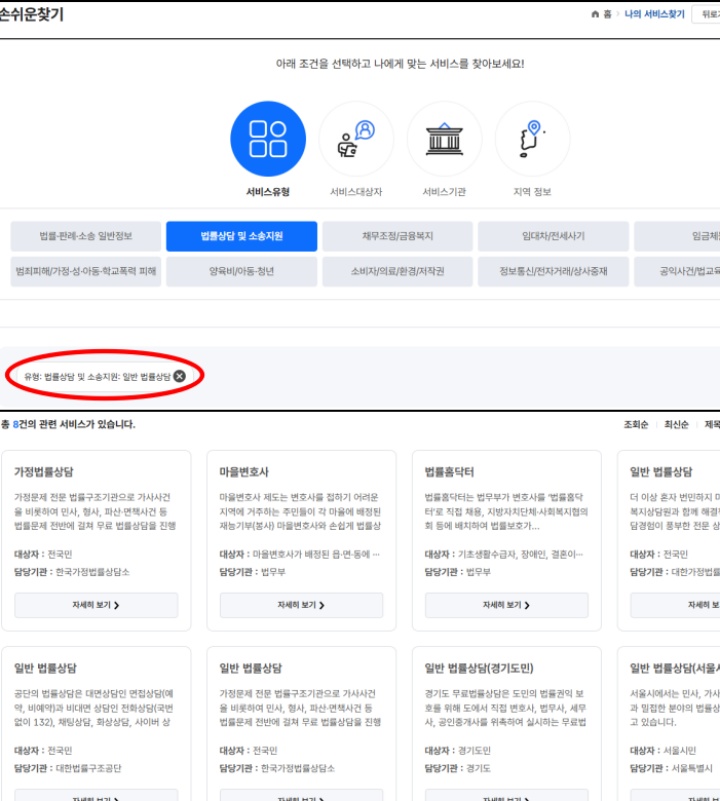Screen dimensions: 720x801
Task: Sort results by 조회순
Action: coord(636,425)
